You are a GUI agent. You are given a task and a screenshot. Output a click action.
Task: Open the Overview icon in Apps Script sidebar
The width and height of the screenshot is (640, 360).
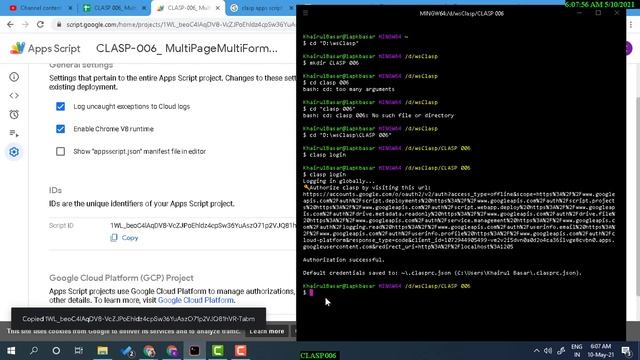(x=14, y=77)
